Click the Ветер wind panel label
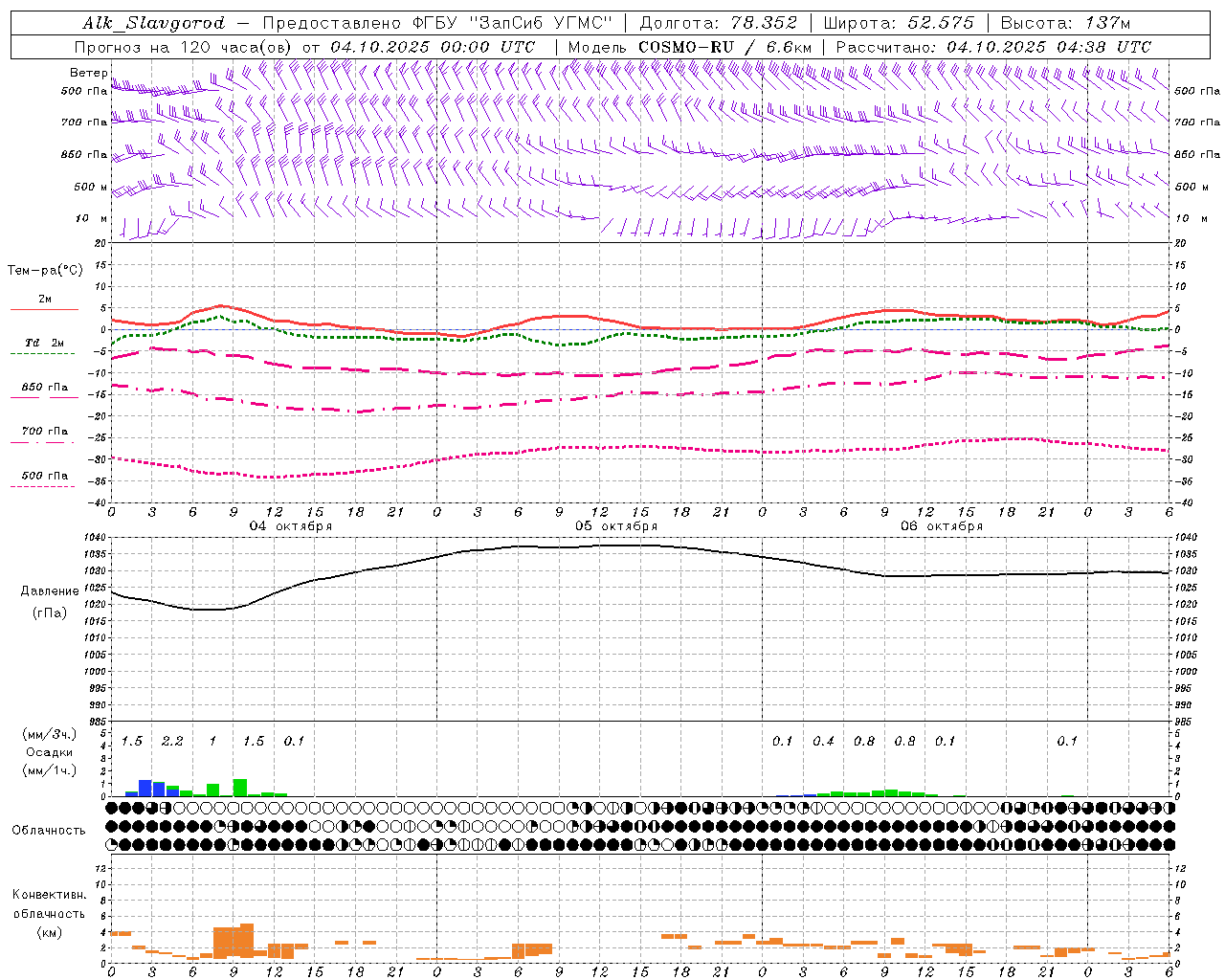 [x=89, y=73]
